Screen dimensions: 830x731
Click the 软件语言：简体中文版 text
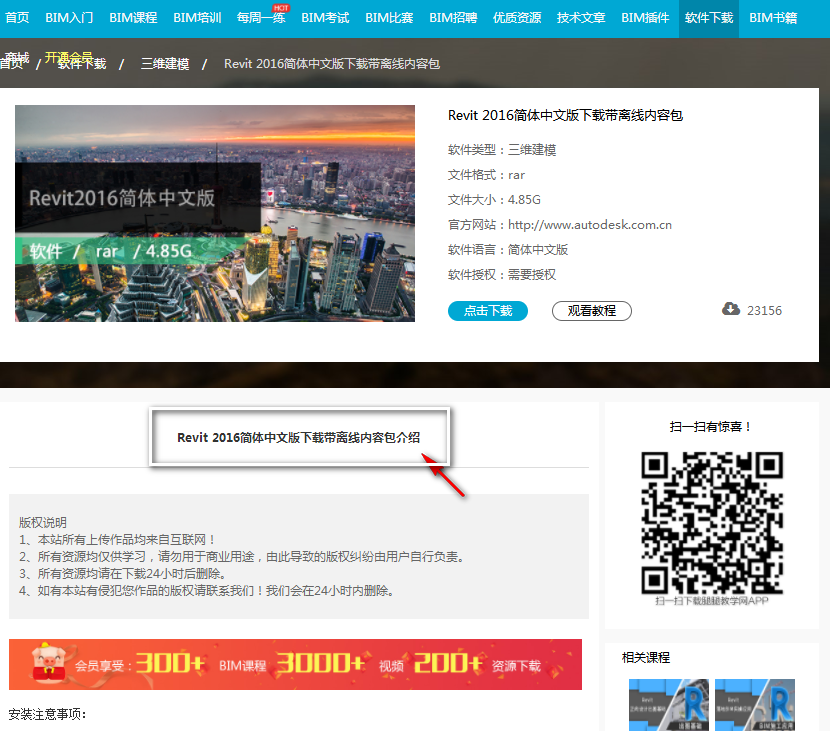[x=508, y=250]
